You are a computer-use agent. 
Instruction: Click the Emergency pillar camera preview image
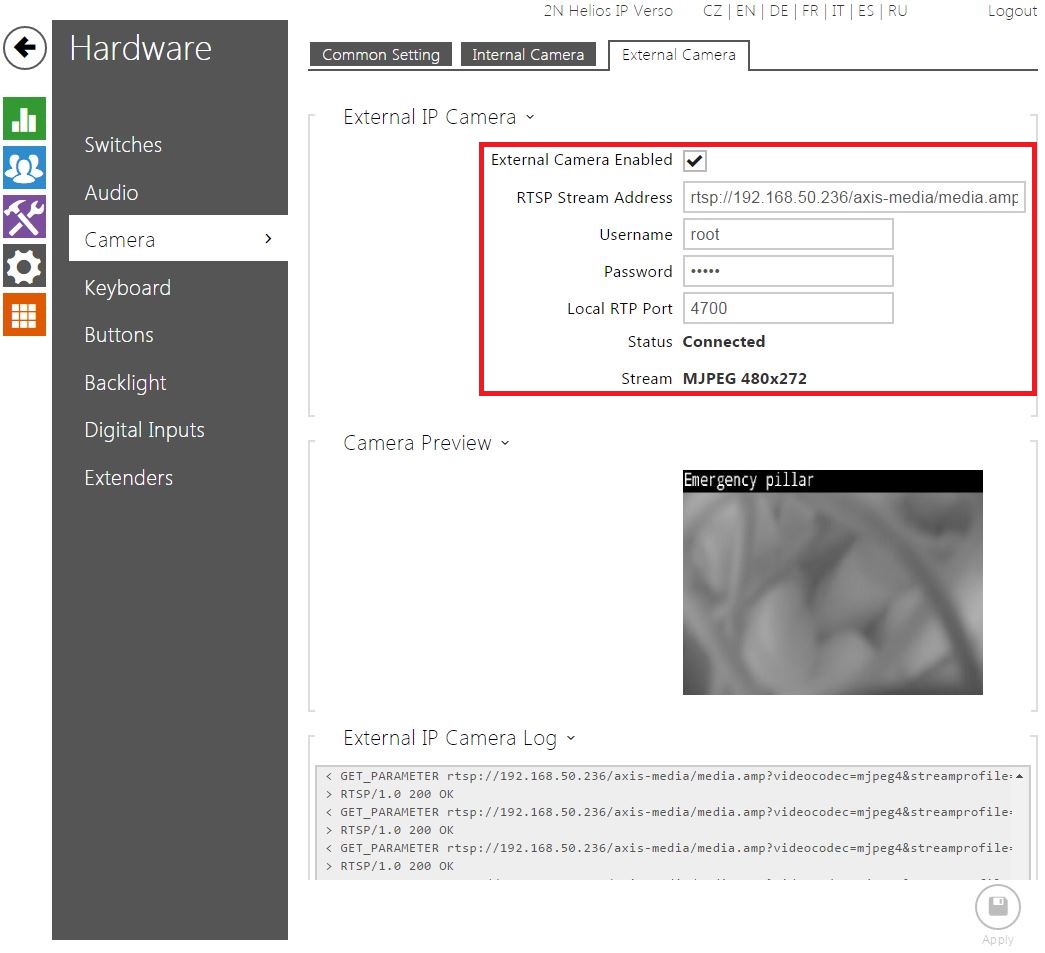[832, 582]
